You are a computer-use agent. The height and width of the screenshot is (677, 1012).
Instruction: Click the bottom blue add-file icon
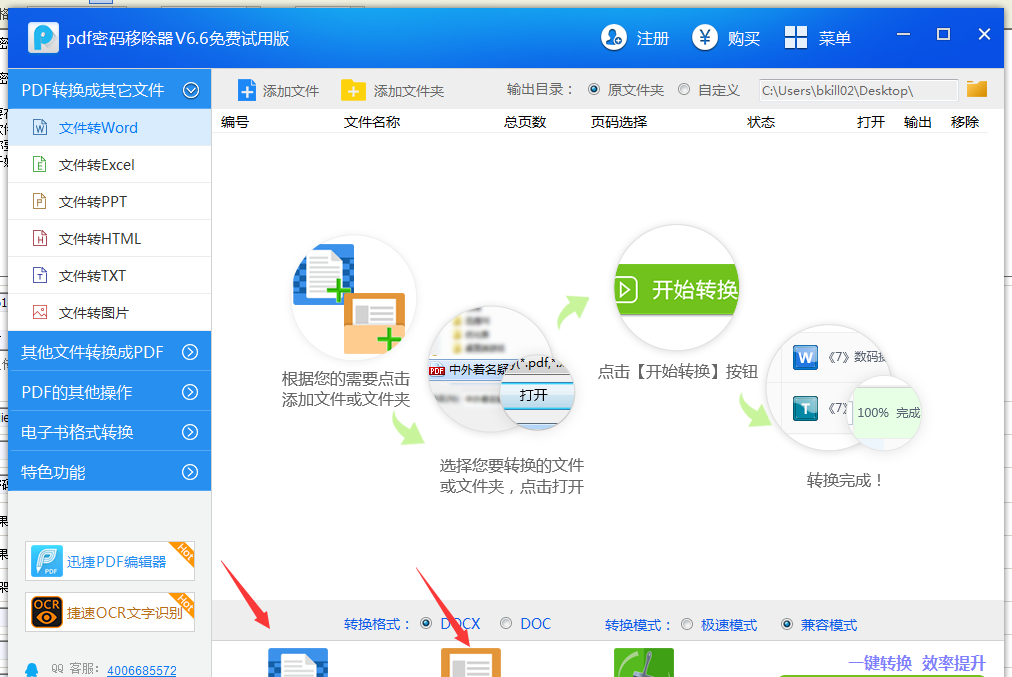click(298, 663)
